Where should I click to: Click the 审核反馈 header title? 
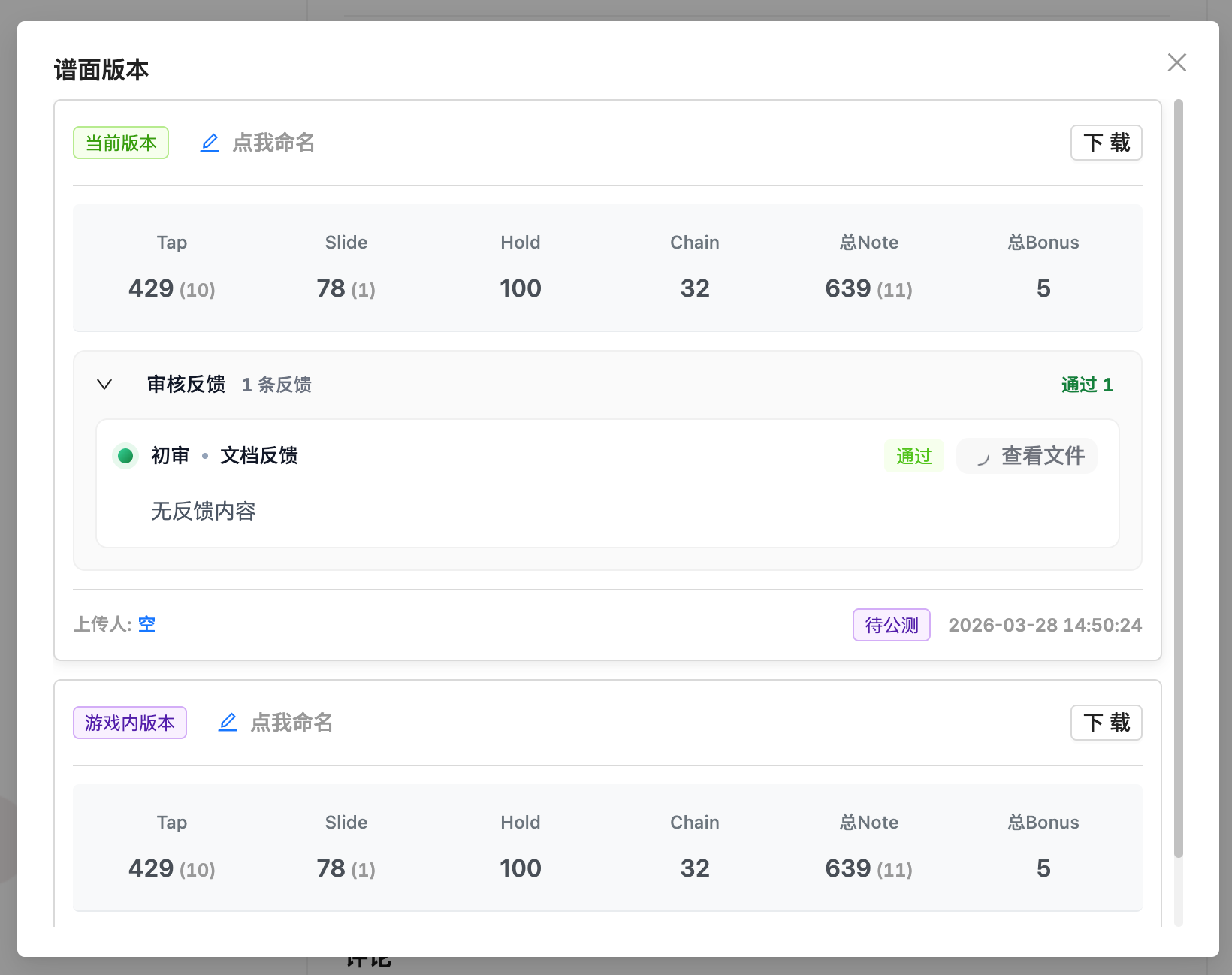pos(186,385)
